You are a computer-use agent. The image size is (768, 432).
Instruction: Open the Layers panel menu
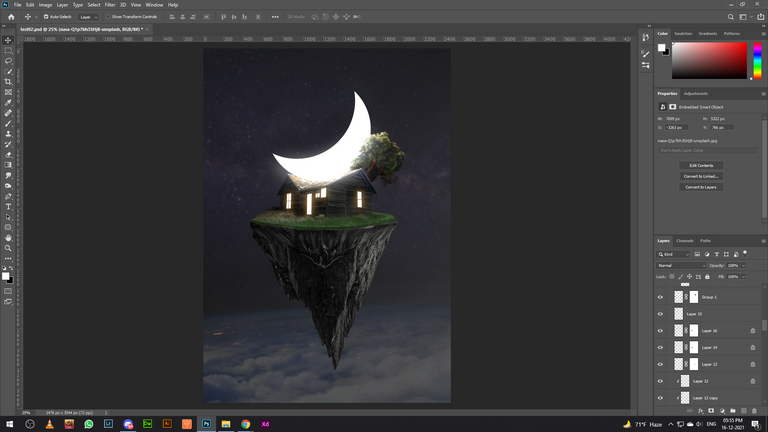[763, 241]
